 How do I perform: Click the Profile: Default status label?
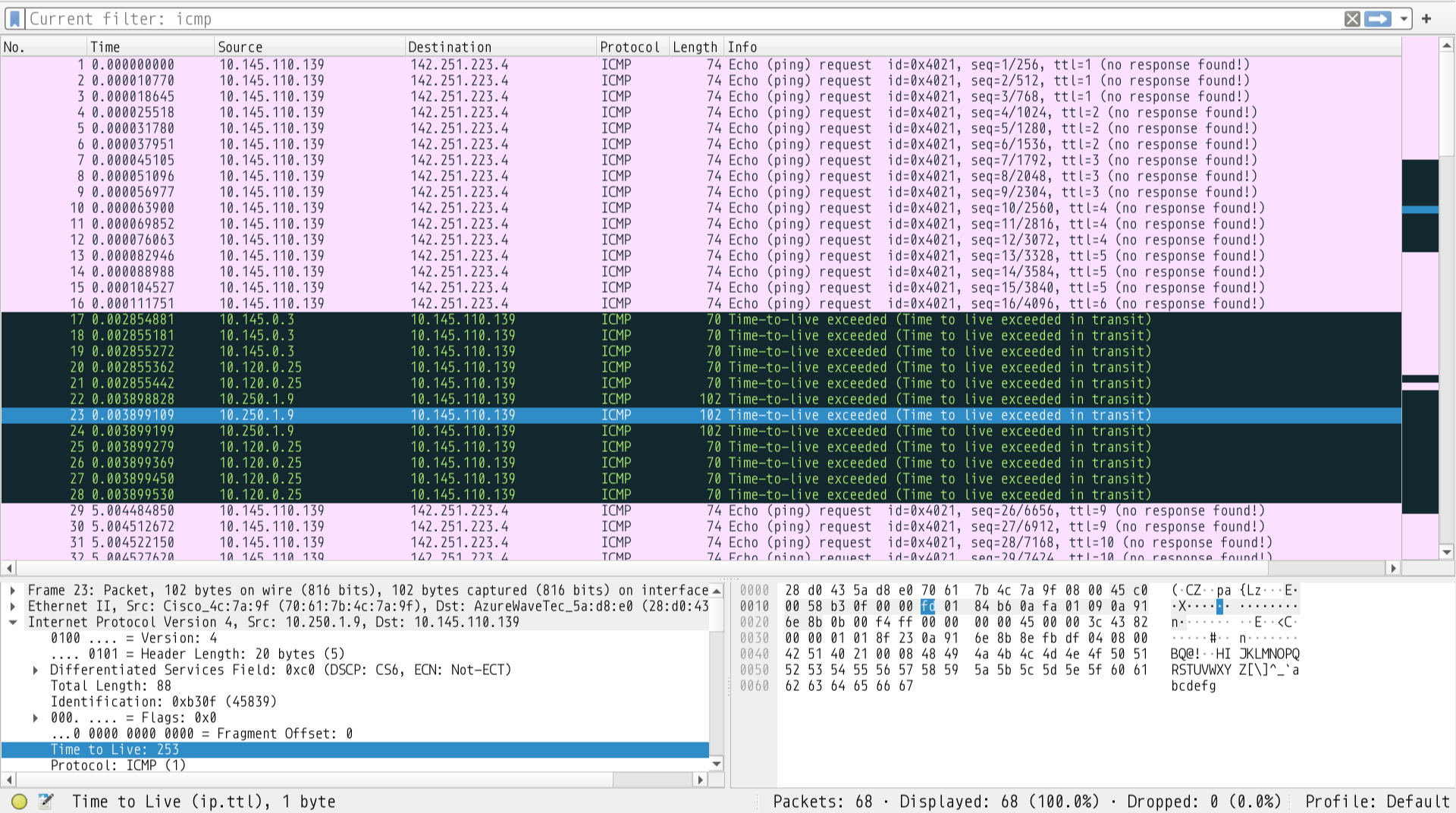[1376, 802]
